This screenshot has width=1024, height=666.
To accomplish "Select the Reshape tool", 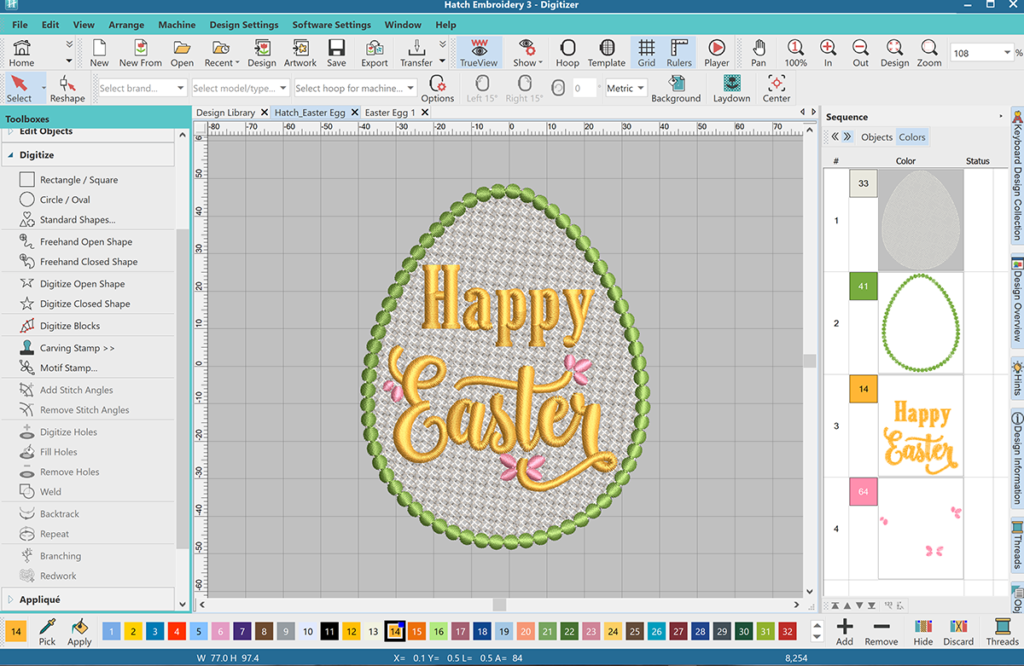I will tap(67, 88).
